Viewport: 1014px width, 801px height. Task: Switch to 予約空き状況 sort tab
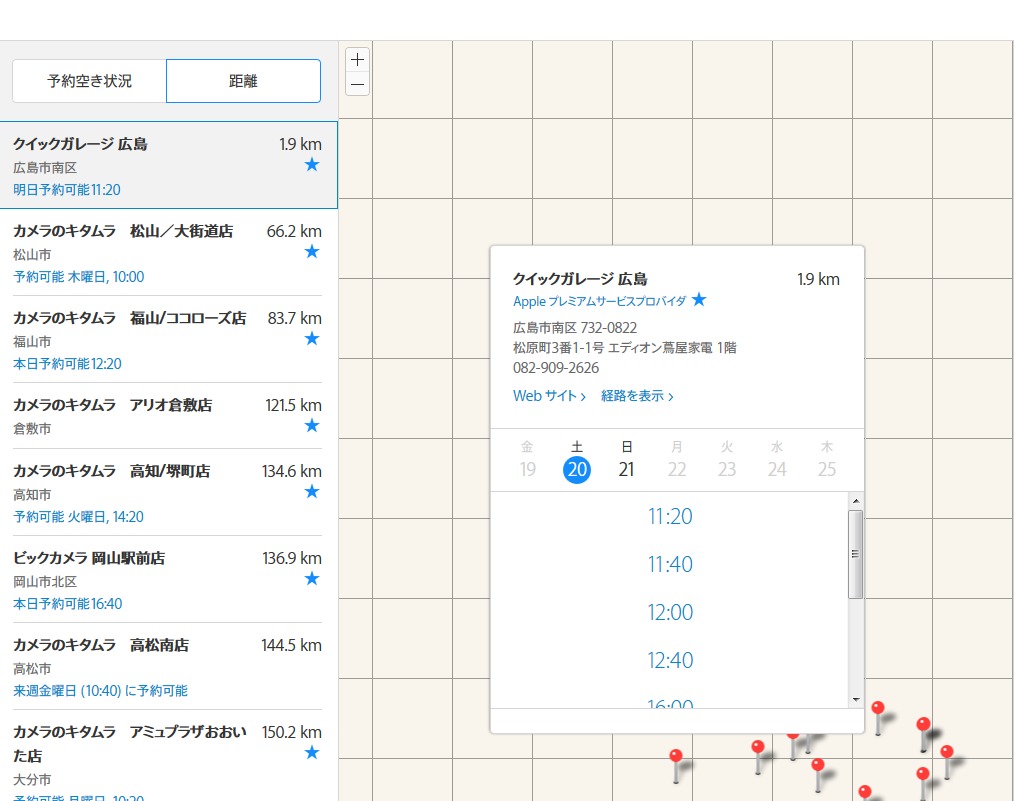pyautogui.click(x=90, y=81)
